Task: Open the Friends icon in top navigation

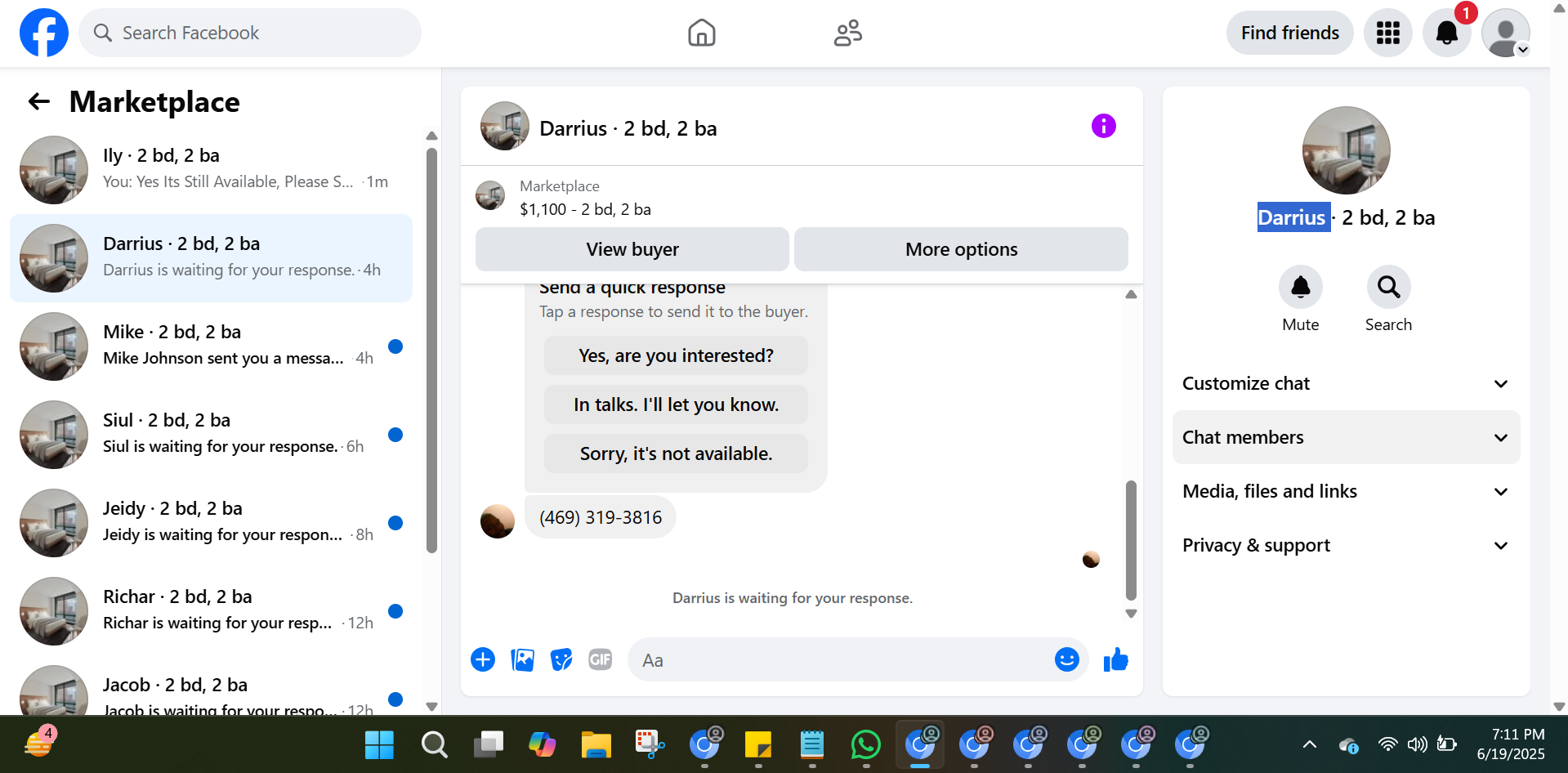Action: [848, 33]
